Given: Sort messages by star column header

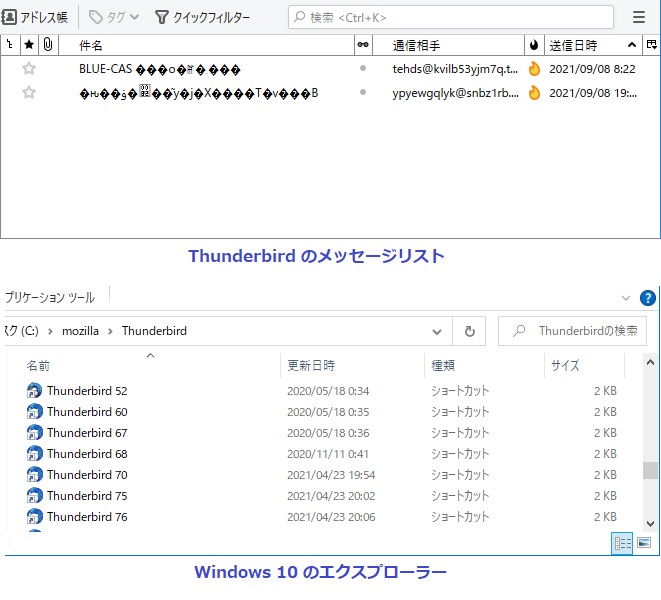Looking at the screenshot, I should (29, 45).
